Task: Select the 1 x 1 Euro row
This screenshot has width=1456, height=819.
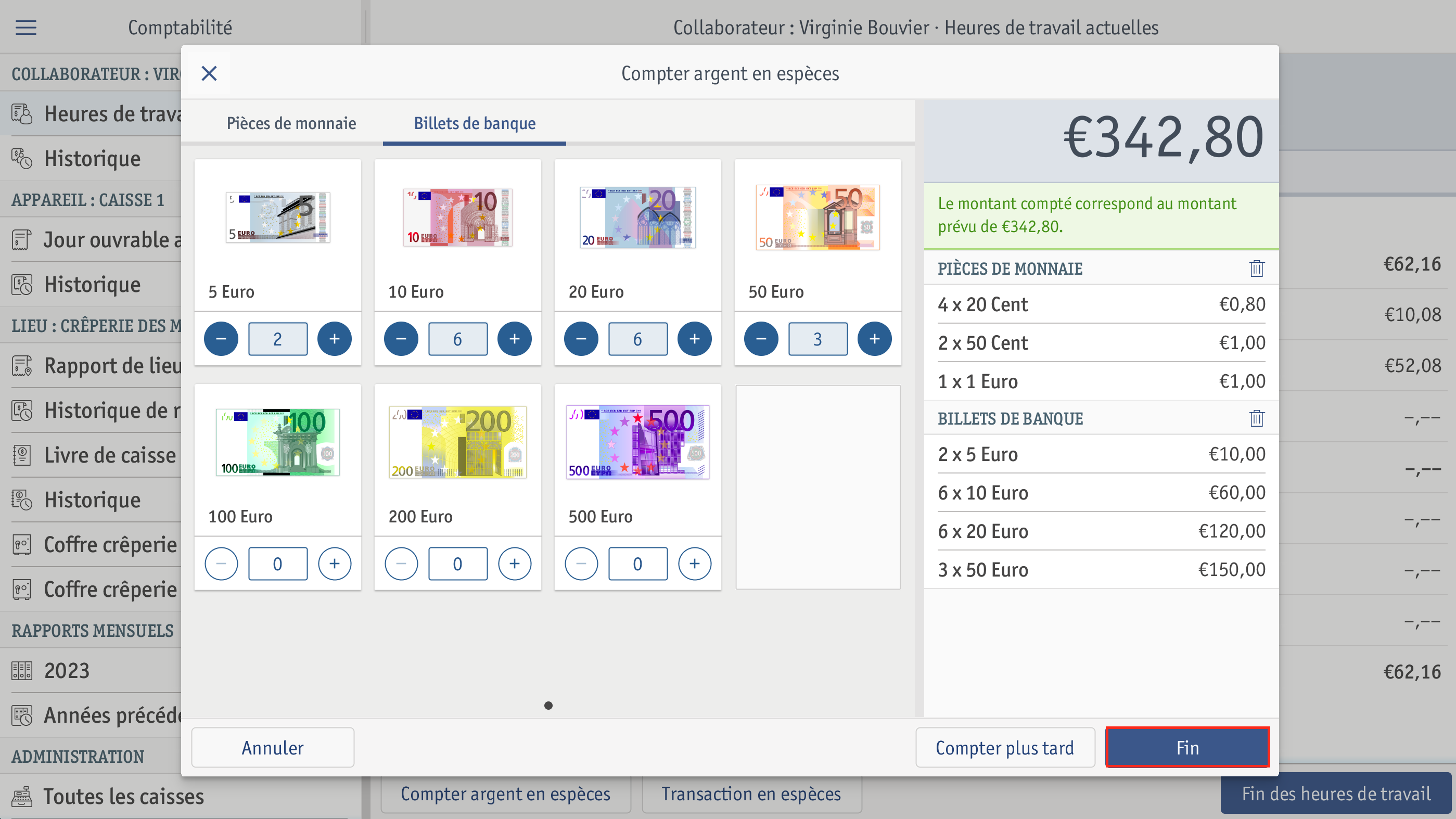Action: pos(1101,381)
